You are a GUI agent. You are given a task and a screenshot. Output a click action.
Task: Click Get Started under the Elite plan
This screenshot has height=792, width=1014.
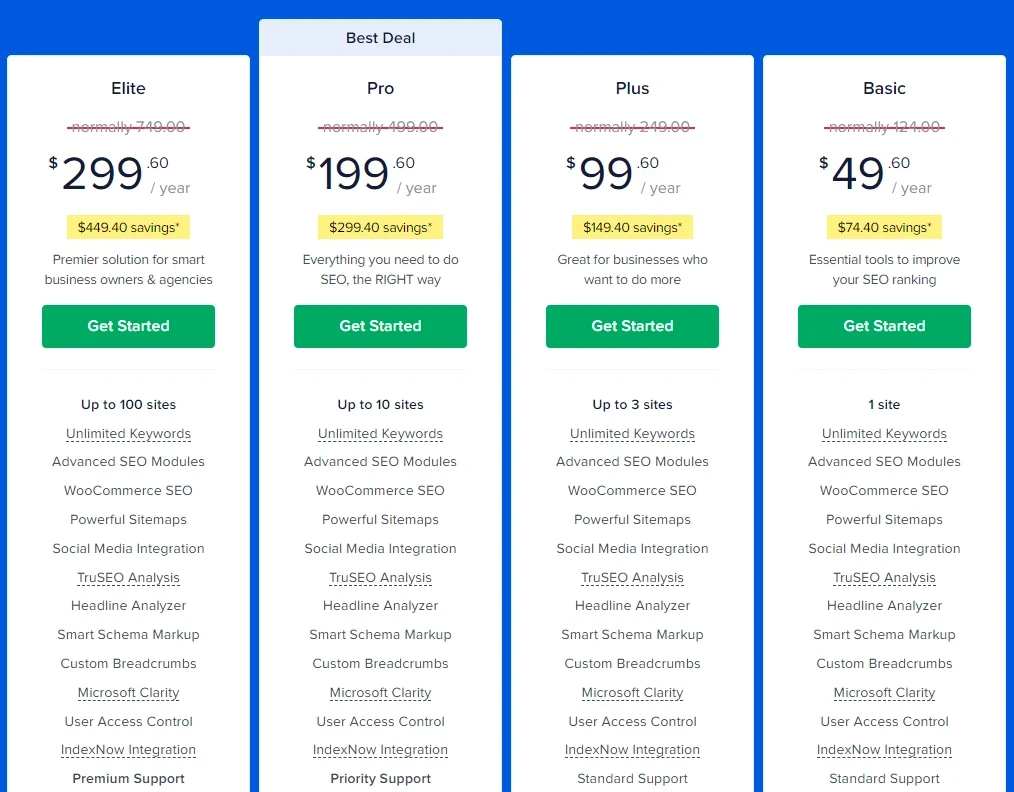pyautogui.click(x=128, y=326)
